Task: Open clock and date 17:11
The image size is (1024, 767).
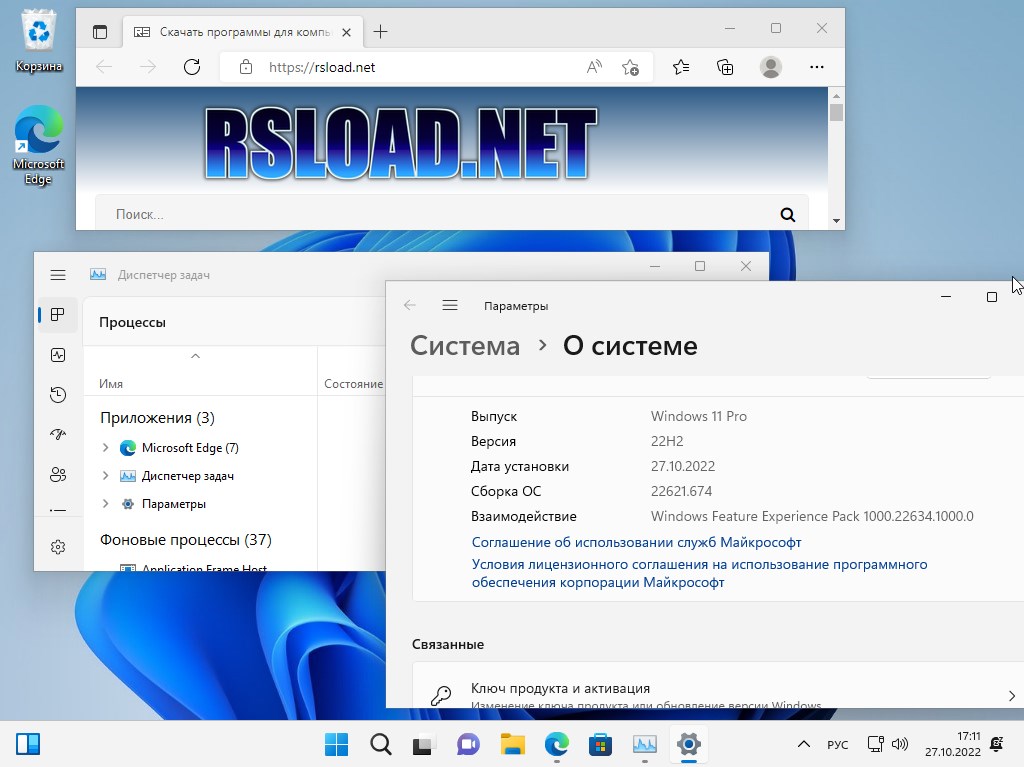Action: 953,744
